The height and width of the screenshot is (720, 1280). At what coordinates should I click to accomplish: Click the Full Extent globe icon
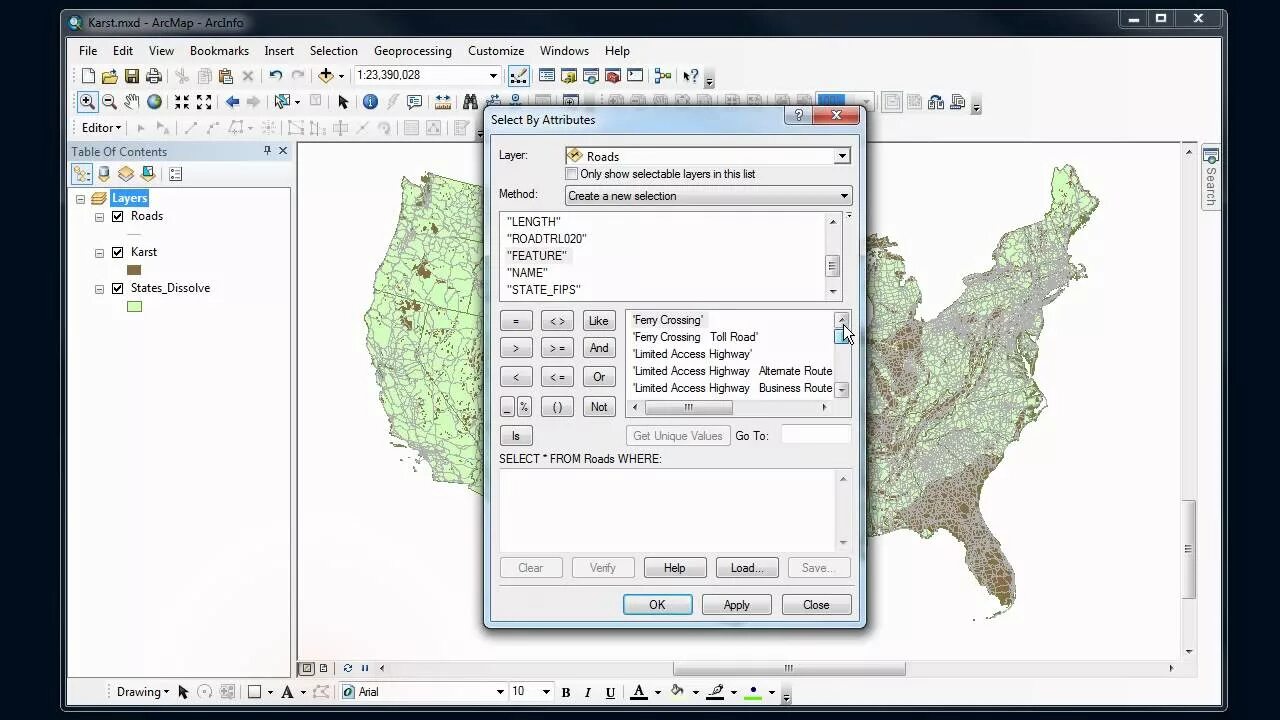[x=154, y=102]
